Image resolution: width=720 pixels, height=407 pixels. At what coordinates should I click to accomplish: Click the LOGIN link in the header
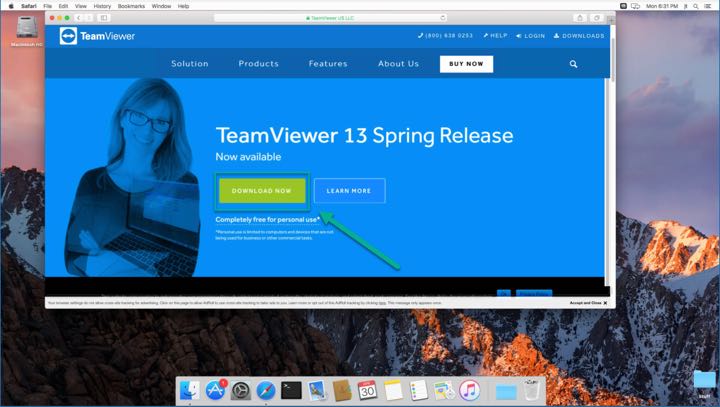(530, 36)
